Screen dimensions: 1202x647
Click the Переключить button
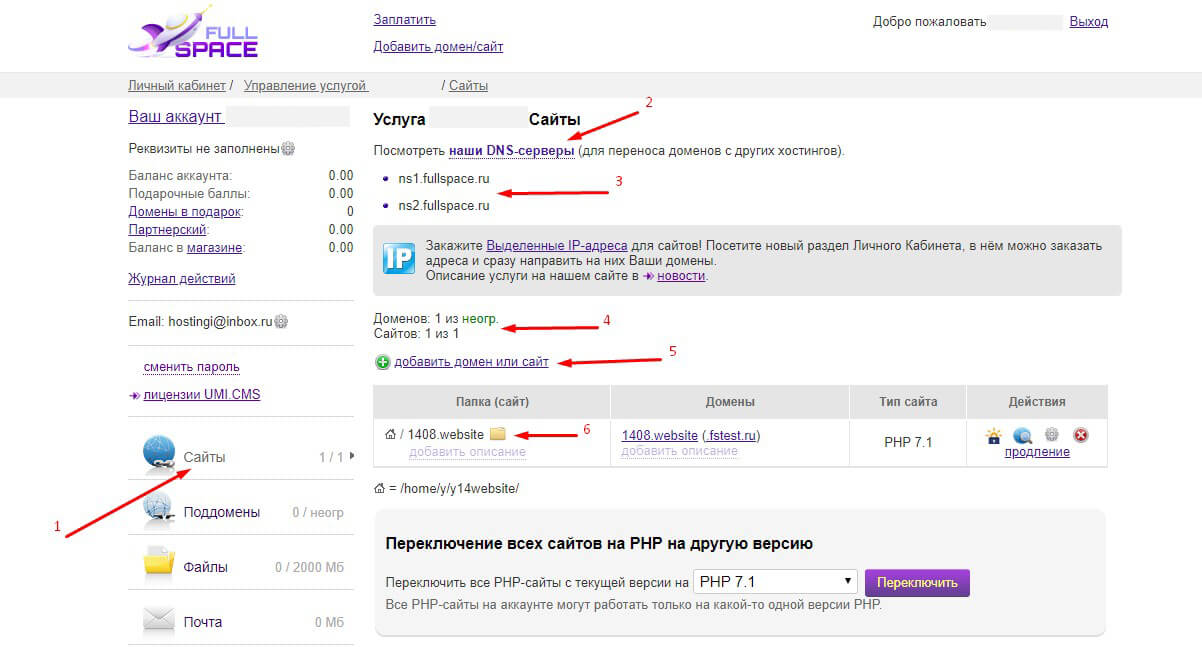coord(917,582)
